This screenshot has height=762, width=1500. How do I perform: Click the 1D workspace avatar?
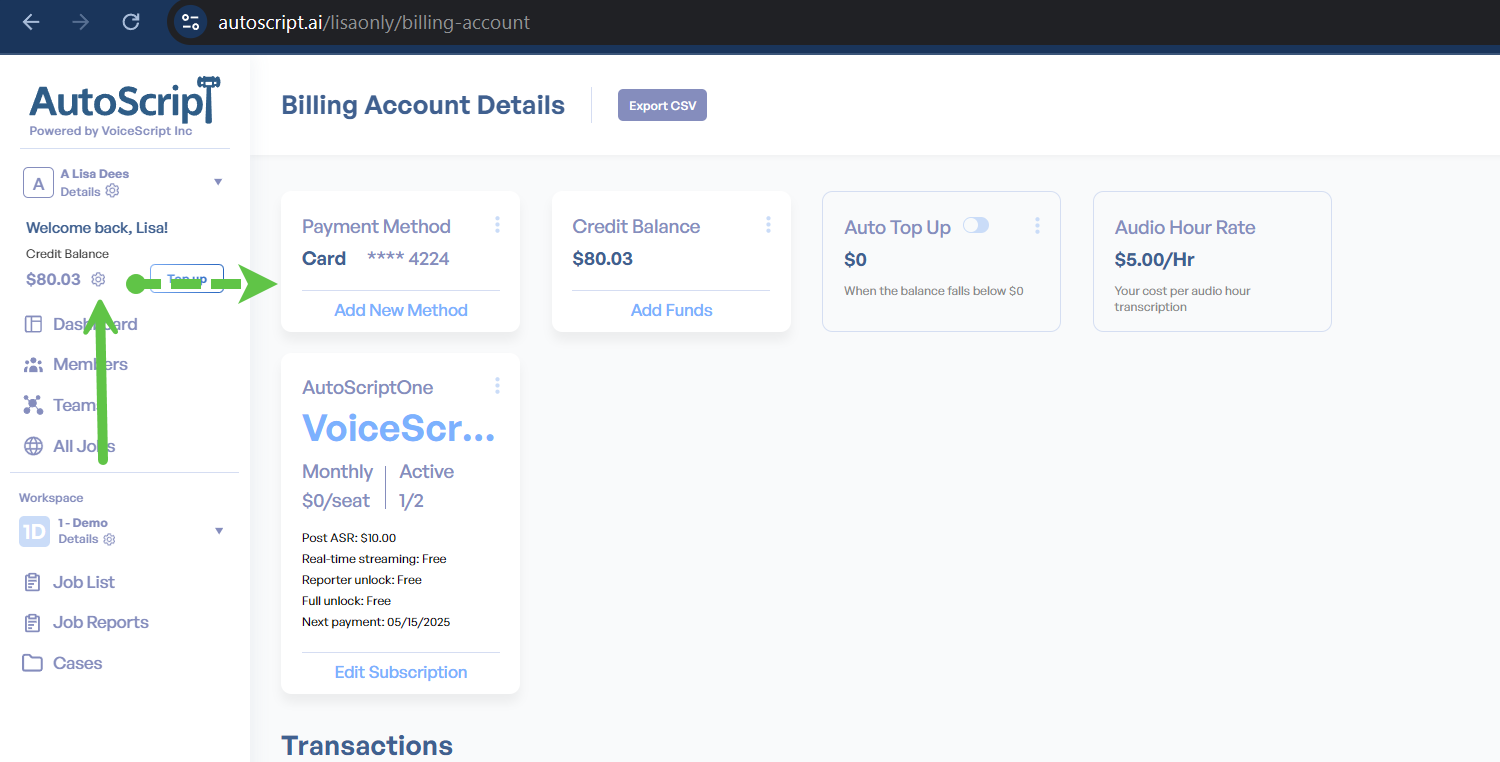click(34, 531)
